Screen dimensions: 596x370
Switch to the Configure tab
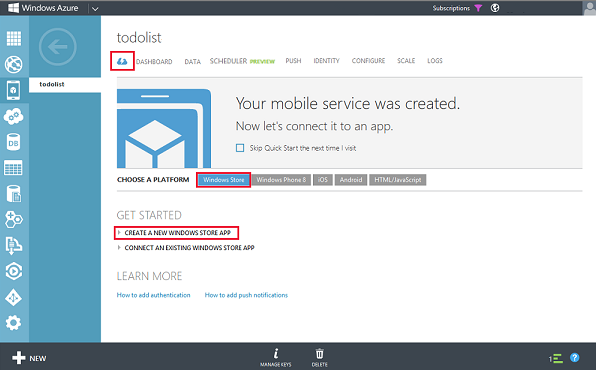[x=368, y=61]
